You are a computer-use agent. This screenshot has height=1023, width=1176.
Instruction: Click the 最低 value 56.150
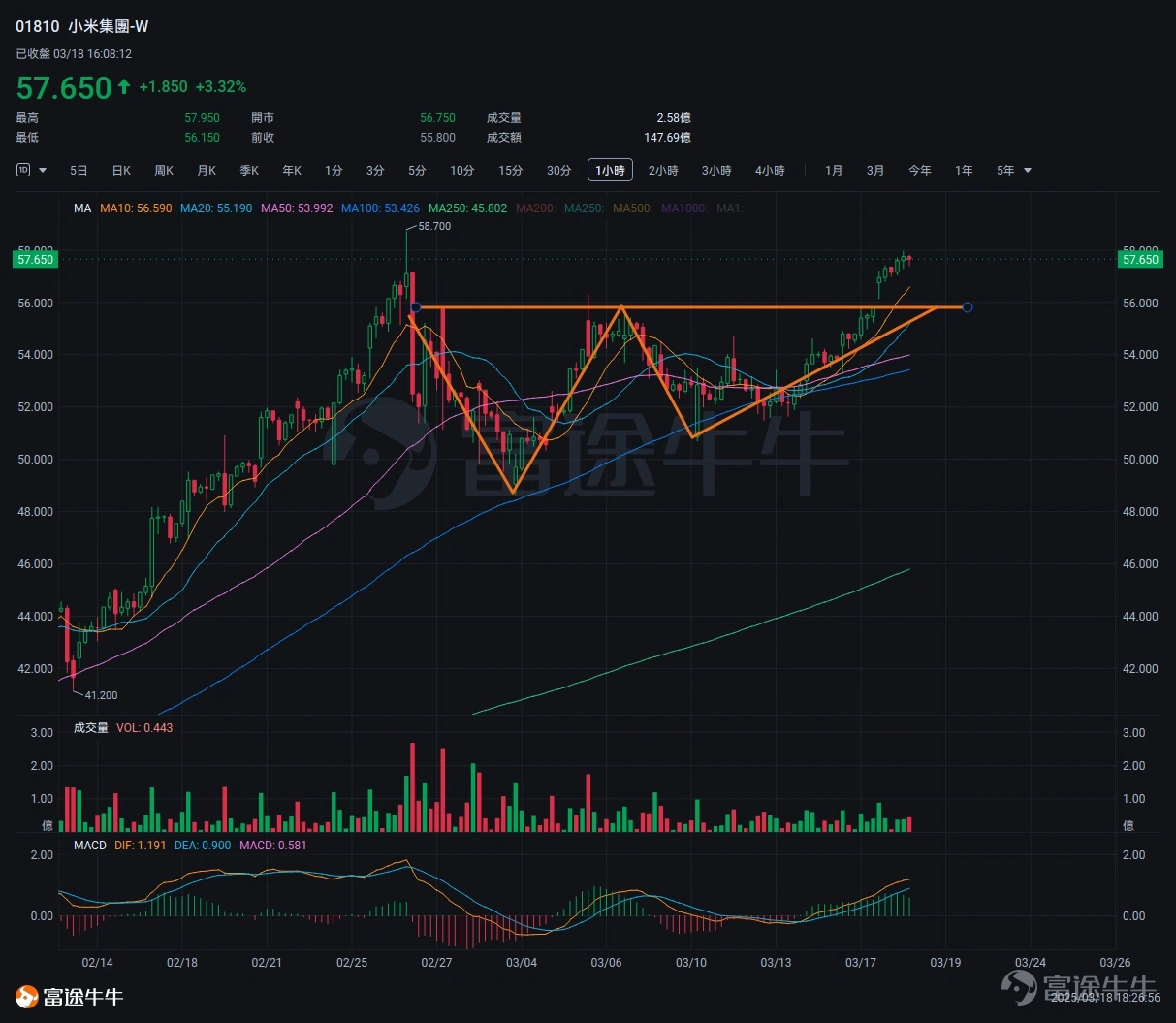[x=202, y=138]
